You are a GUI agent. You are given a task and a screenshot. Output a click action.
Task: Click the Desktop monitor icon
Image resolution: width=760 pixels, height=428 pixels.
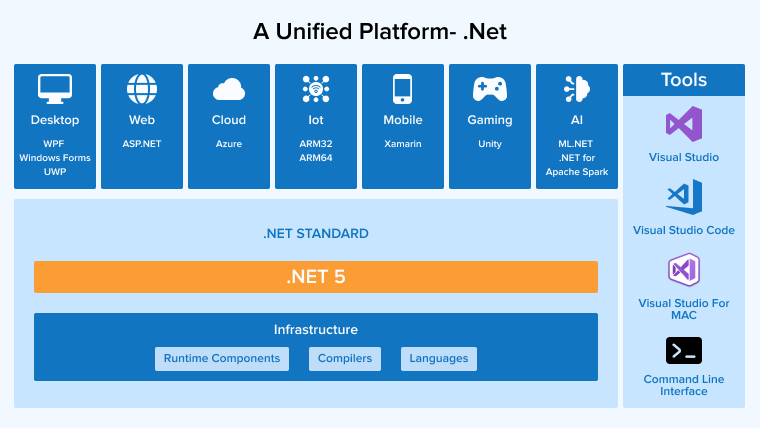pyautogui.click(x=55, y=89)
